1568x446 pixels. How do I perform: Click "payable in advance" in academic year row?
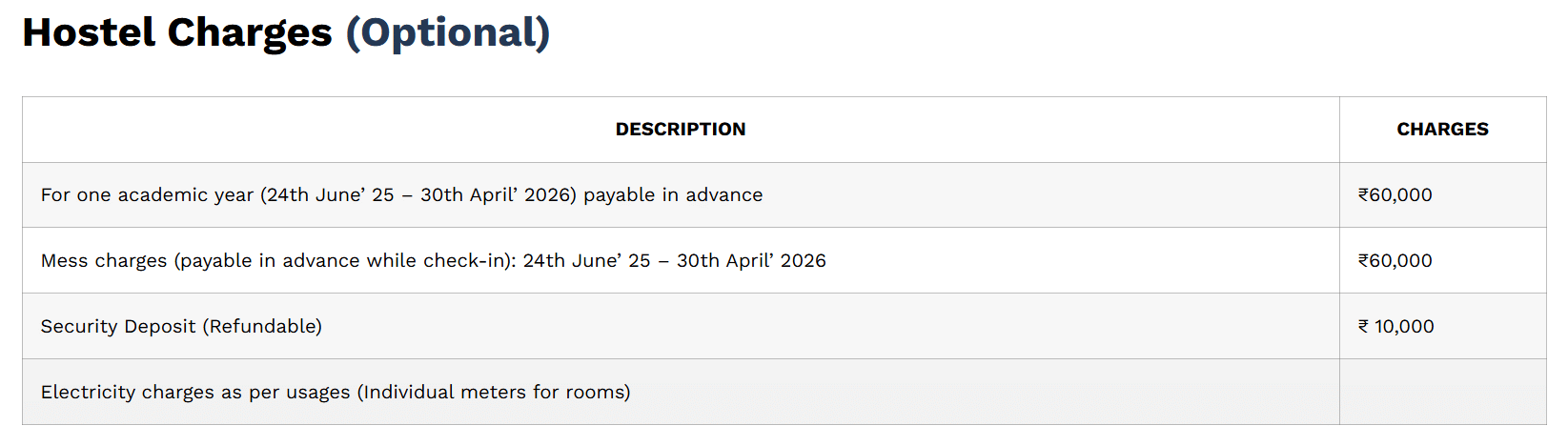tap(673, 195)
